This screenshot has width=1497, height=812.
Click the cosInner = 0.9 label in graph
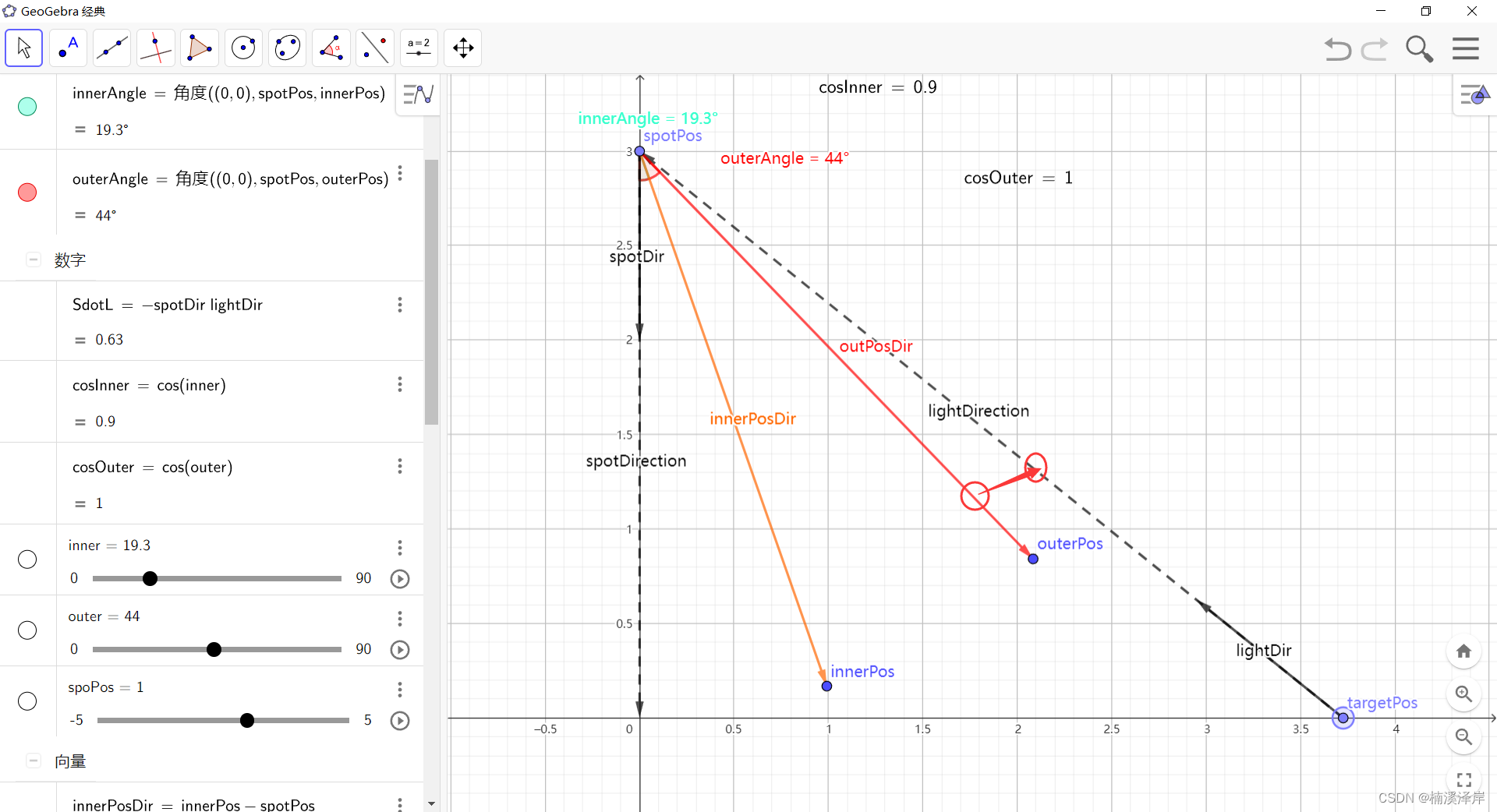878,87
